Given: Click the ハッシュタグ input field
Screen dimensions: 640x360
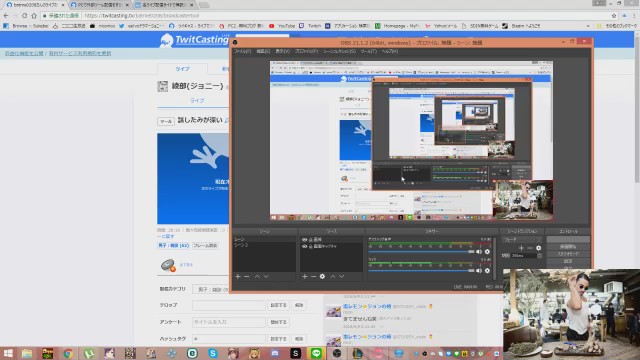Looking at the screenshot, I should [229, 339].
